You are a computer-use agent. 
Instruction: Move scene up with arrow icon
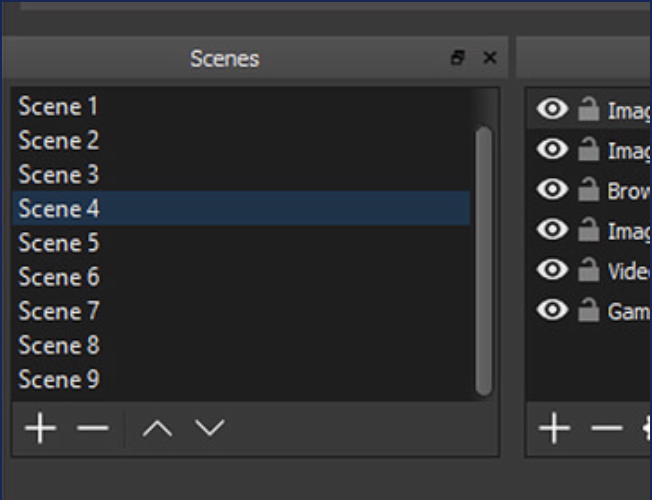pyautogui.click(x=157, y=429)
